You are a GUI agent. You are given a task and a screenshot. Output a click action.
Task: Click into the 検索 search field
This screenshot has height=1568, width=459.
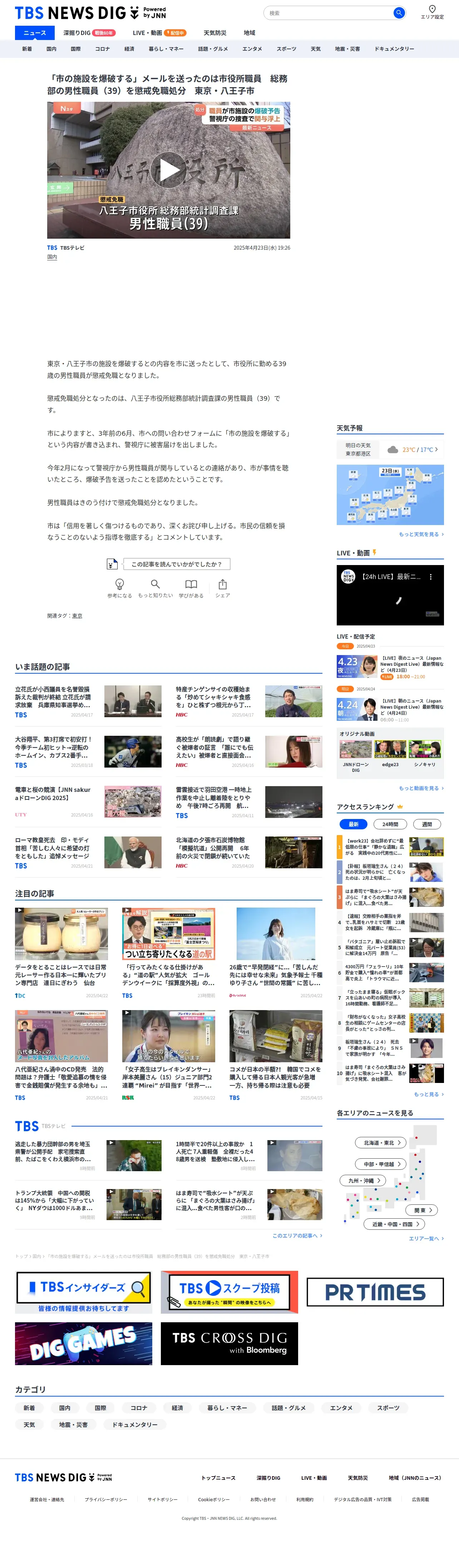click(329, 13)
